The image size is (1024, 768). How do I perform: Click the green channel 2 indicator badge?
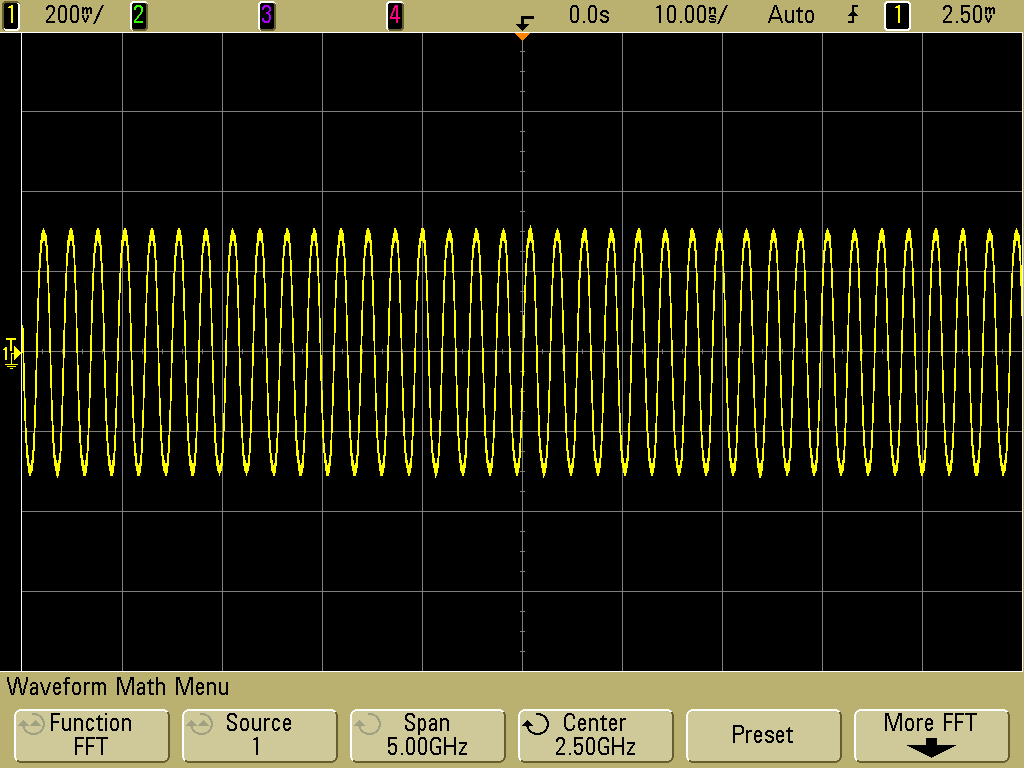coord(138,15)
